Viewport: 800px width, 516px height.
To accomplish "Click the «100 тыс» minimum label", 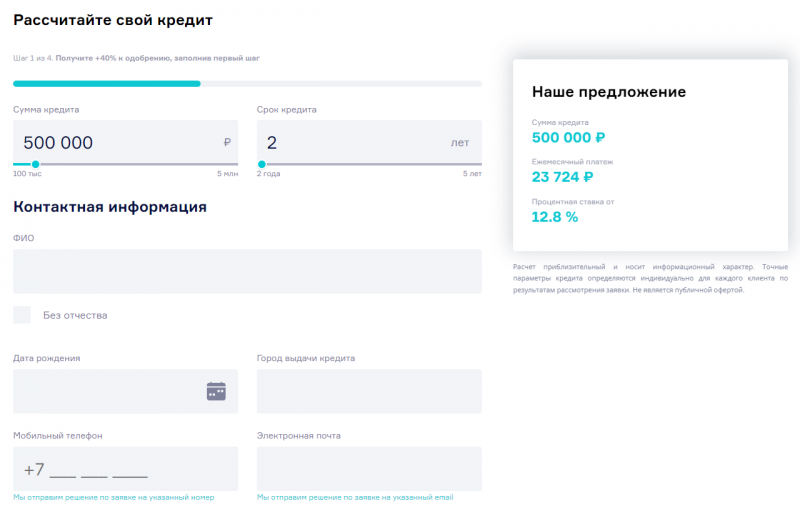I will pos(27,174).
